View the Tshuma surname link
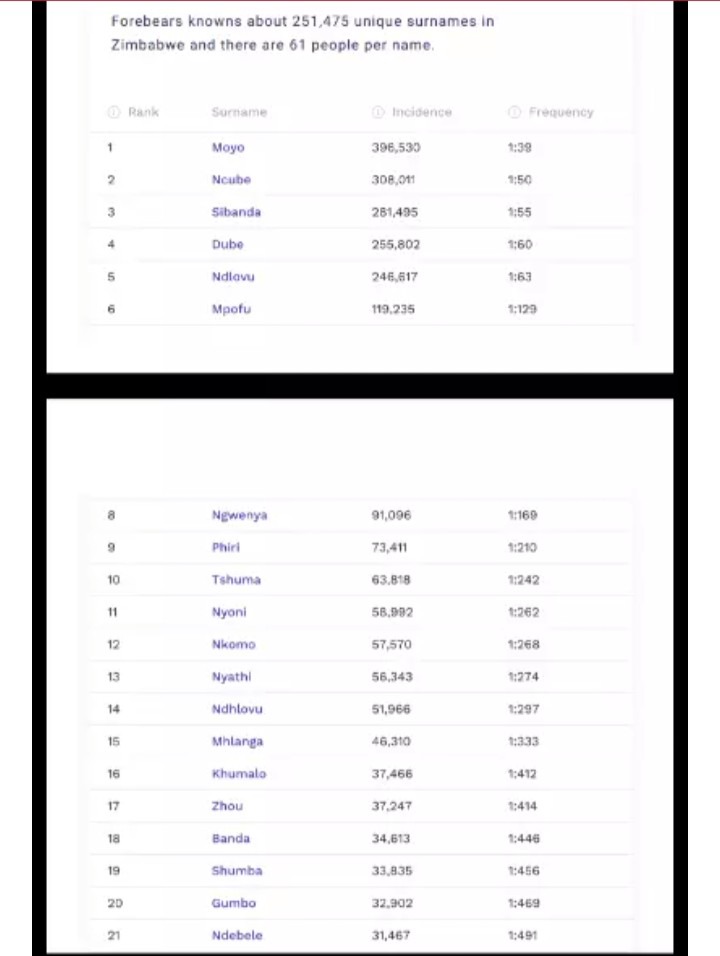The width and height of the screenshot is (720, 956). coord(235,580)
